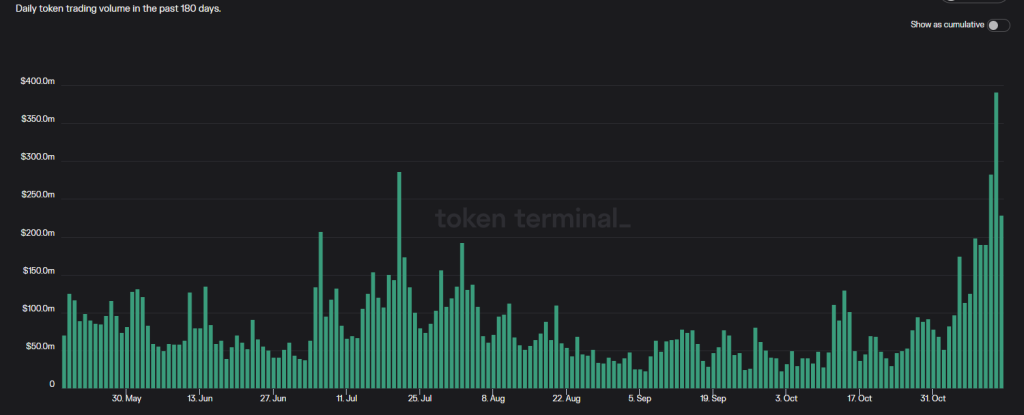Click the $50.0m axis label

(x=40, y=346)
